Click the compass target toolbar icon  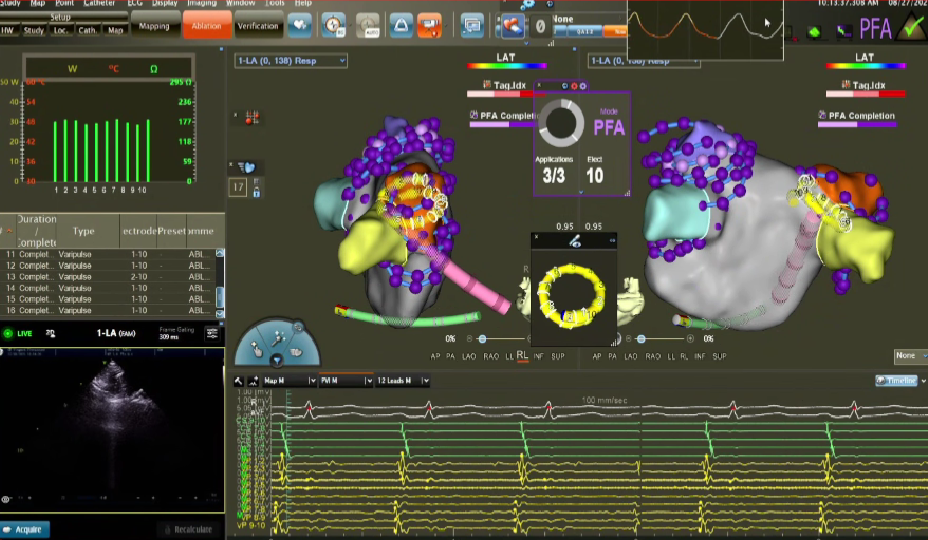coord(335,25)
